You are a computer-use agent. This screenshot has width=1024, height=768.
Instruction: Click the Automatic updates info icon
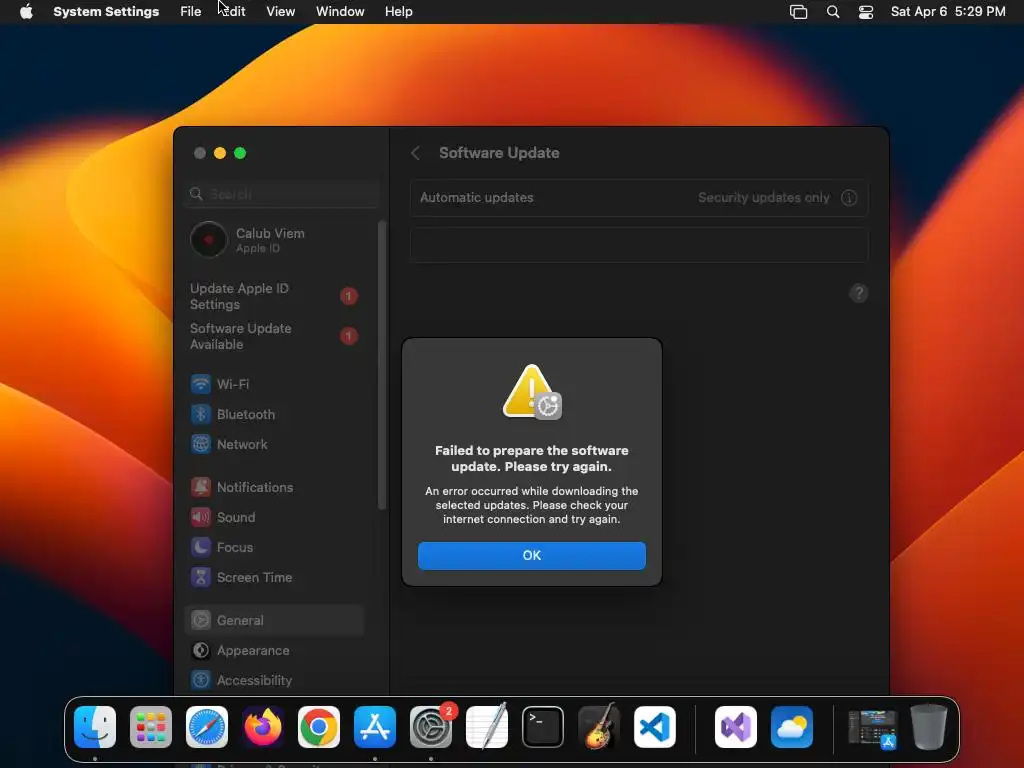pos(849,198)
